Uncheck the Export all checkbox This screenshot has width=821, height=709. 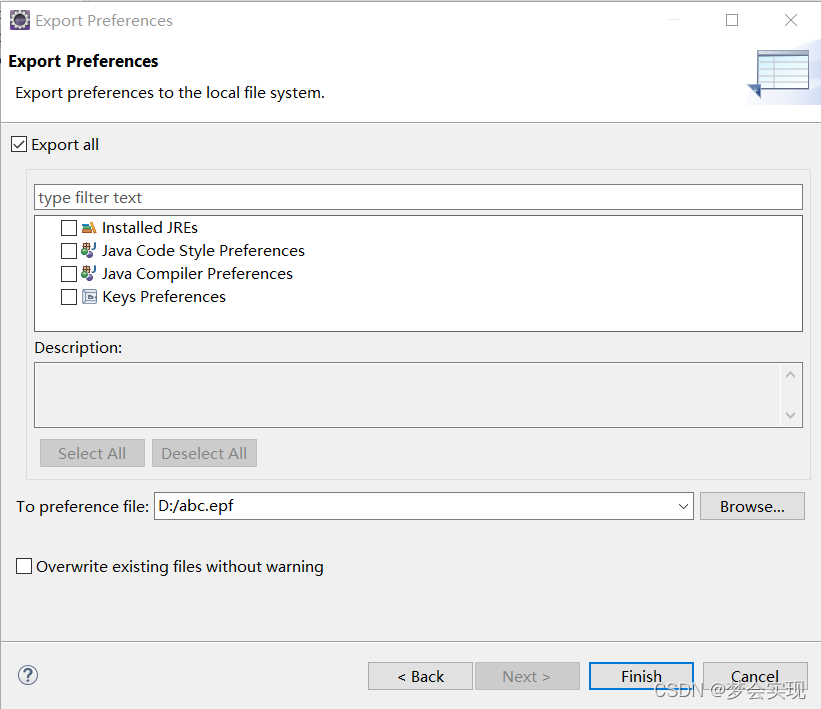[x=19, y=144]
